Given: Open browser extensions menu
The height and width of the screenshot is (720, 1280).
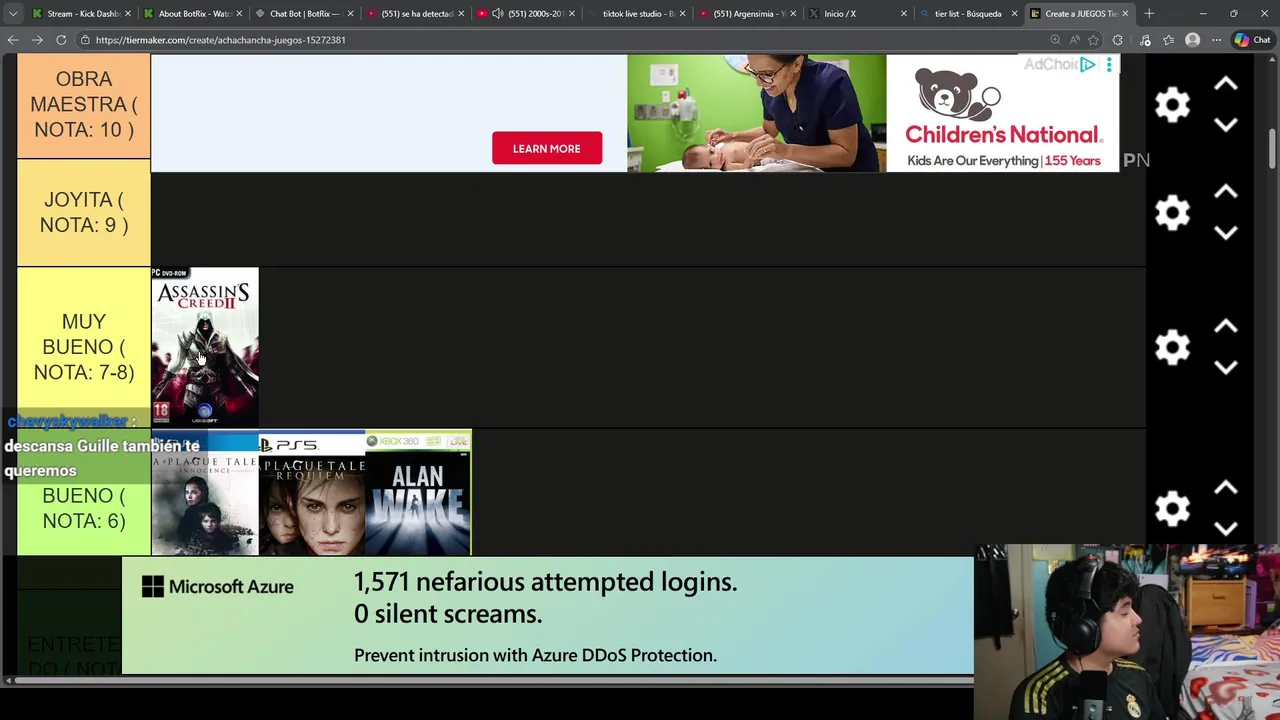Looking at the screenshot, I should (1118, 40).
